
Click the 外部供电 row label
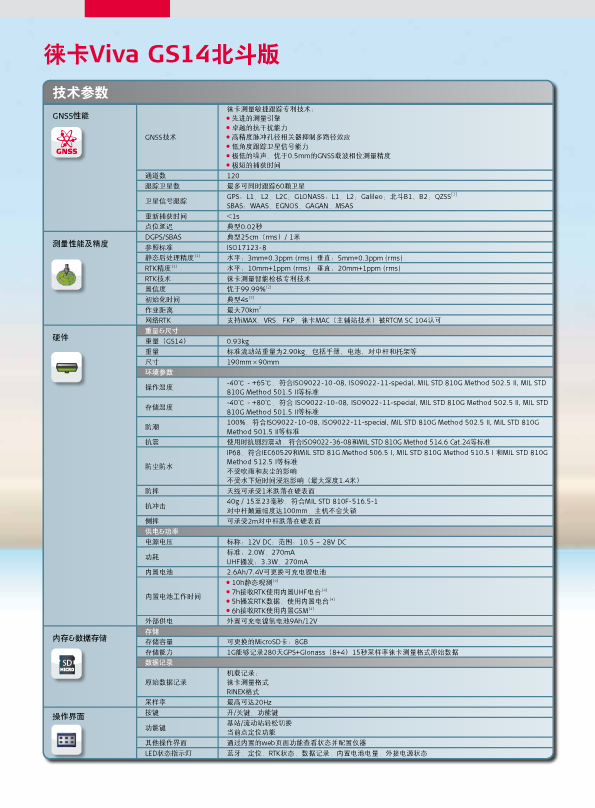[x=159, y=621]
